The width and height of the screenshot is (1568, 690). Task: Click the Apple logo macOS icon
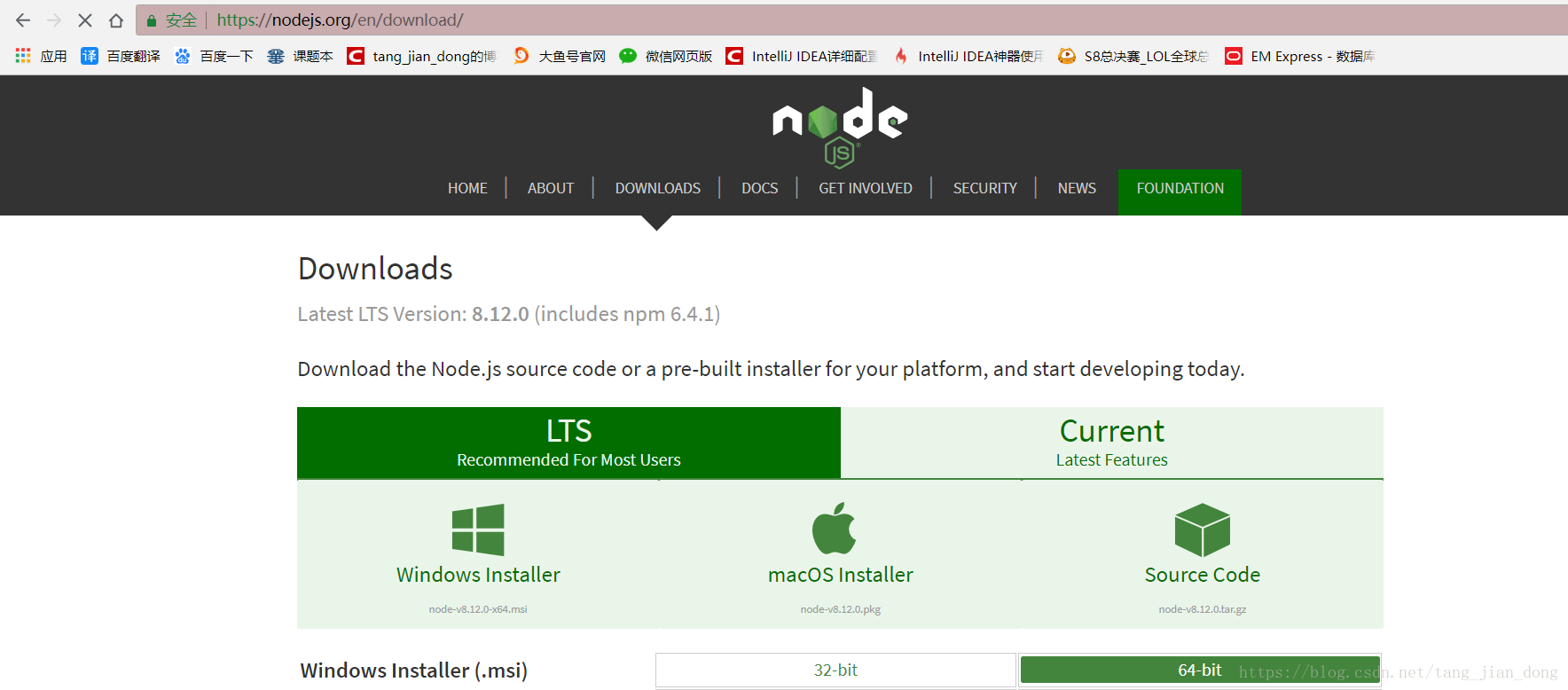click(x=835, y=529)
